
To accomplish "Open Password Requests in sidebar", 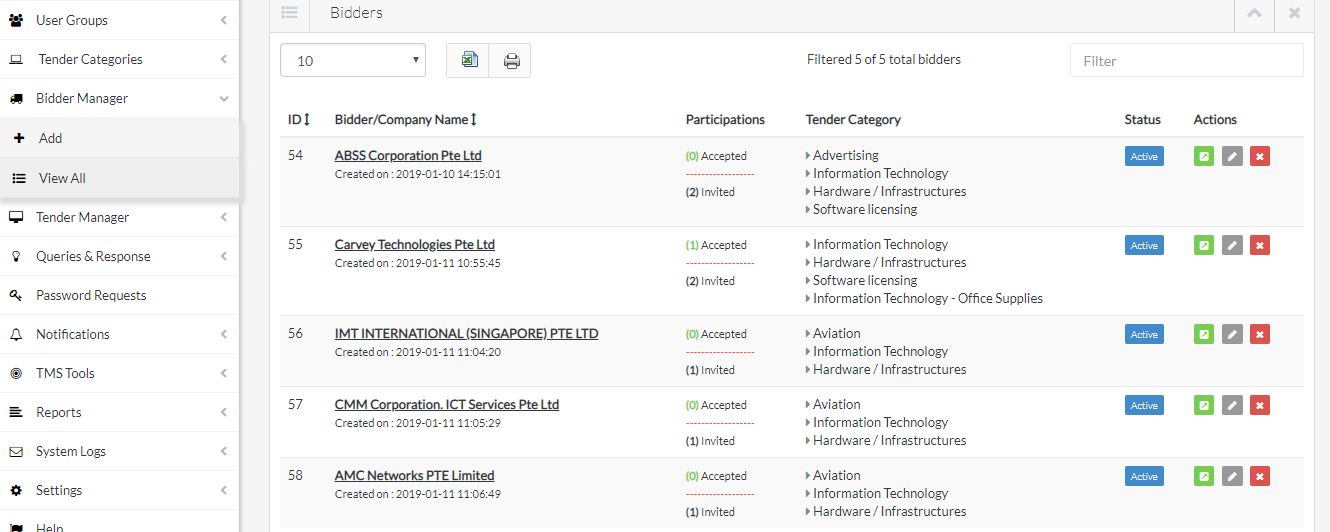I will [91, 295].
